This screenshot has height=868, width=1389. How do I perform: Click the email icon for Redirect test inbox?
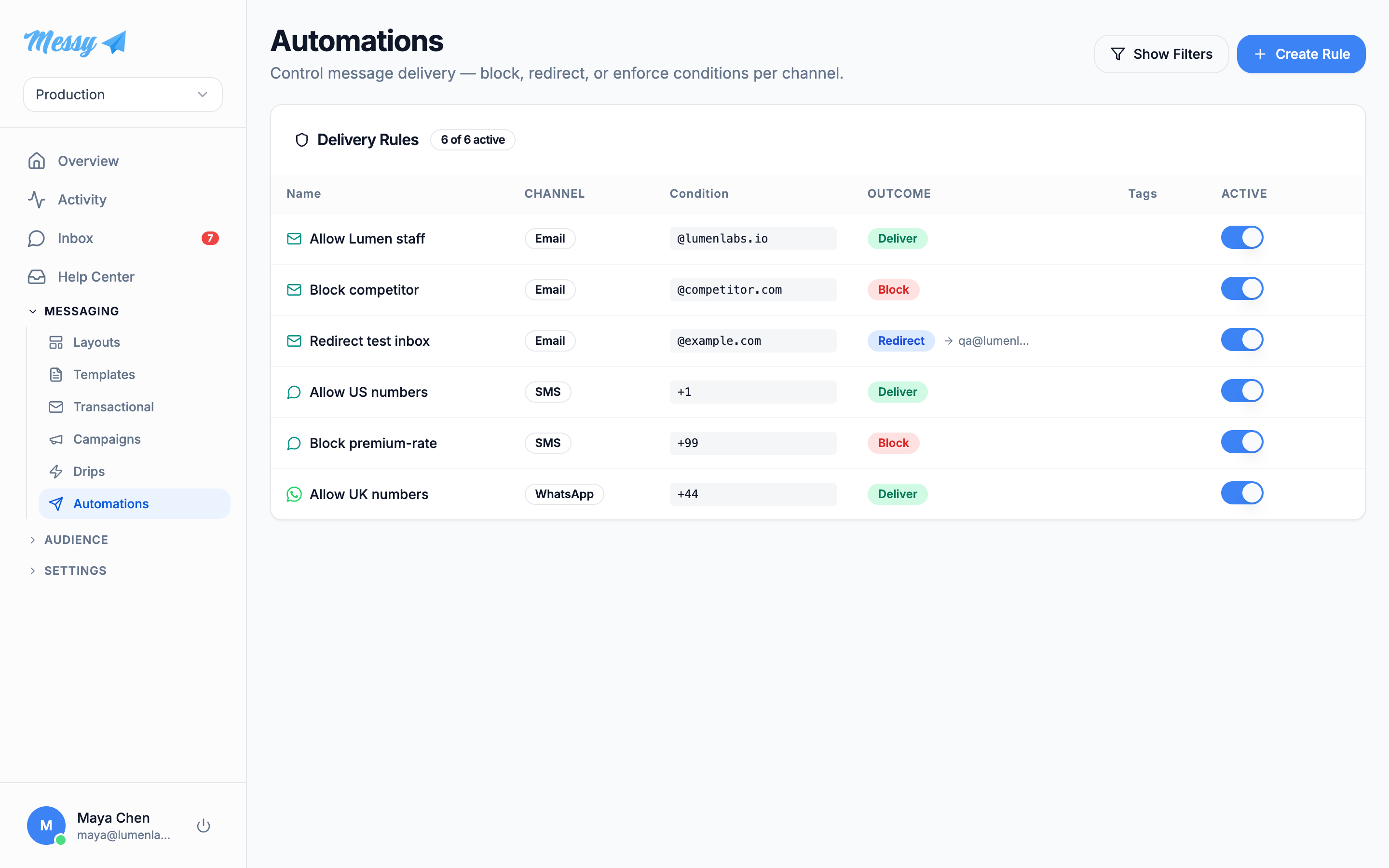tap(294, 341)
